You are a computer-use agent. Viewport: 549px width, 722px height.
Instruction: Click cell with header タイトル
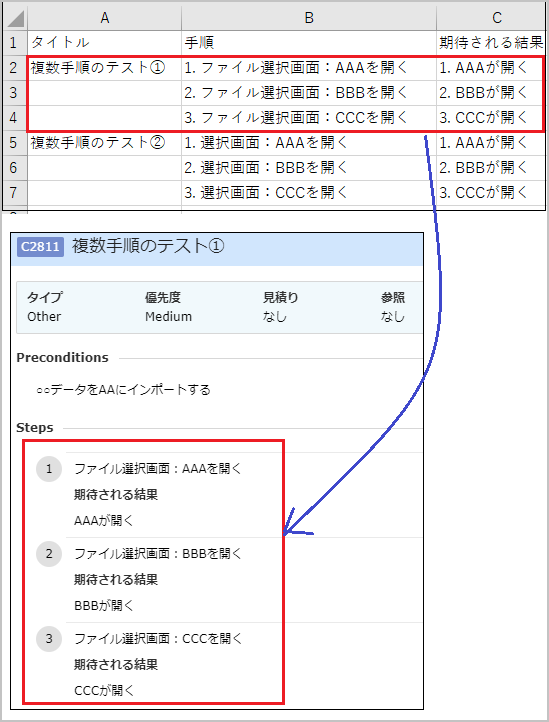105,43
